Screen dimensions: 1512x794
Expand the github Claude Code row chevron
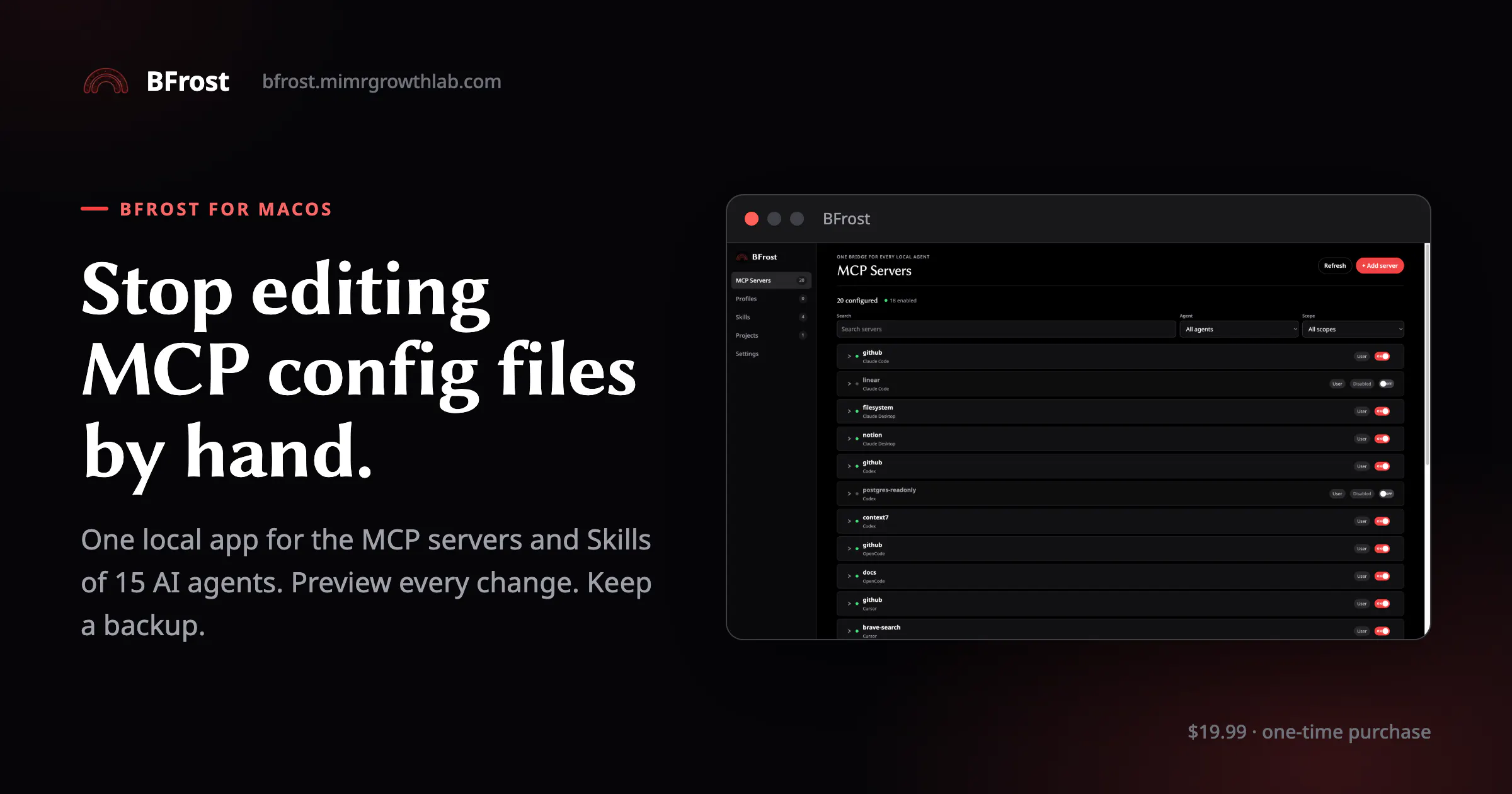point(849,357)
